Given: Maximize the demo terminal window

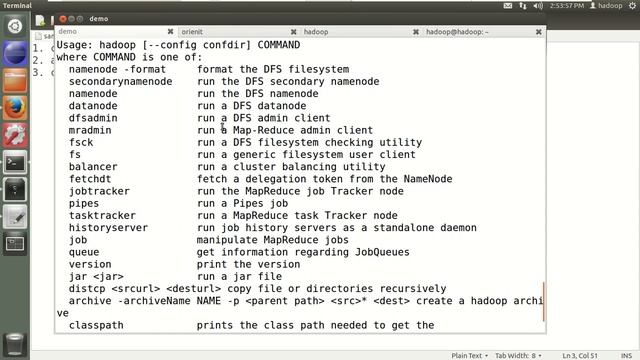Looking at the screenshot, I should [80, 19].
